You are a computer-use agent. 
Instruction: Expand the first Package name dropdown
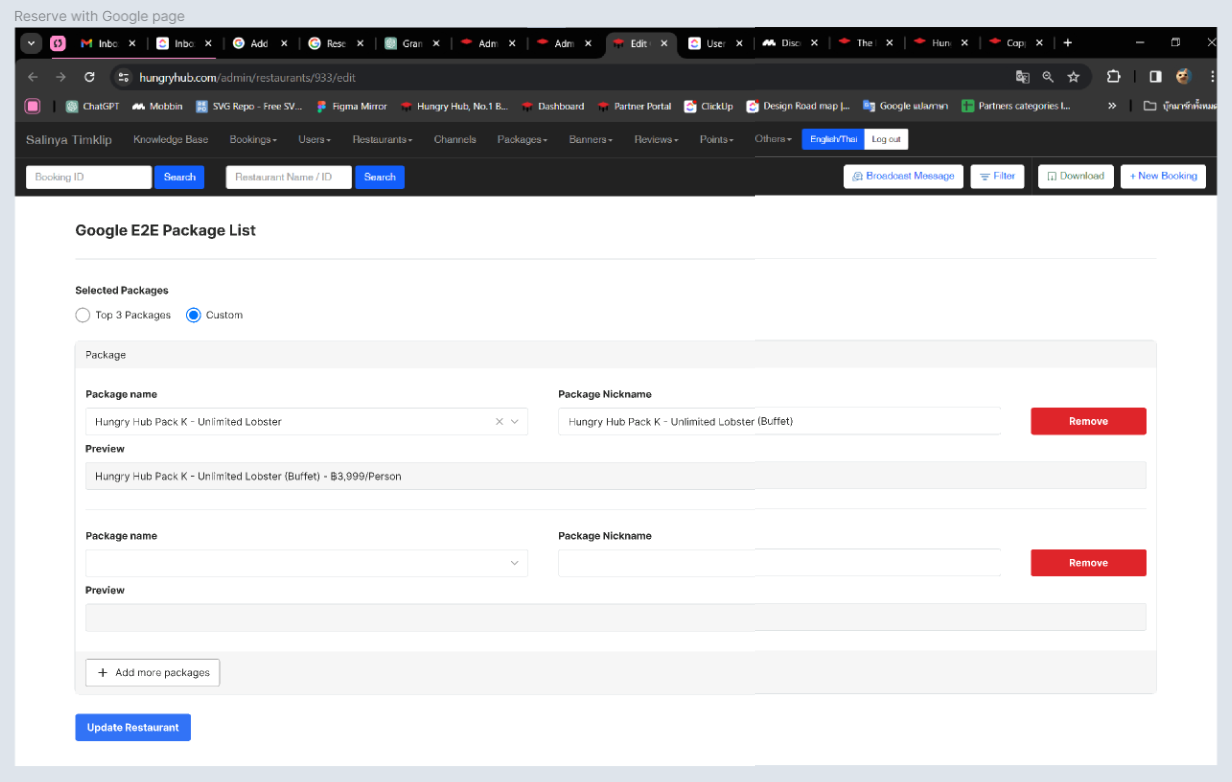pyautogui.click(x=515, y=422)
